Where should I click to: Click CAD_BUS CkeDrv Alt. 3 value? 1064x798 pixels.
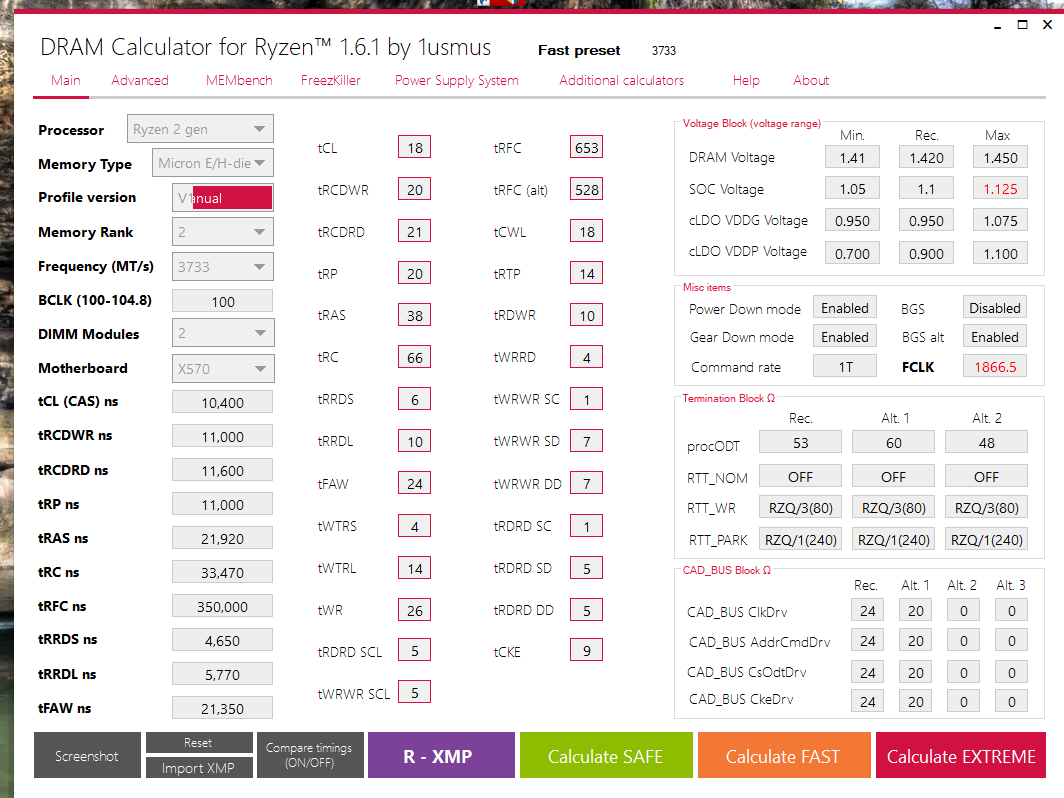1011,701
